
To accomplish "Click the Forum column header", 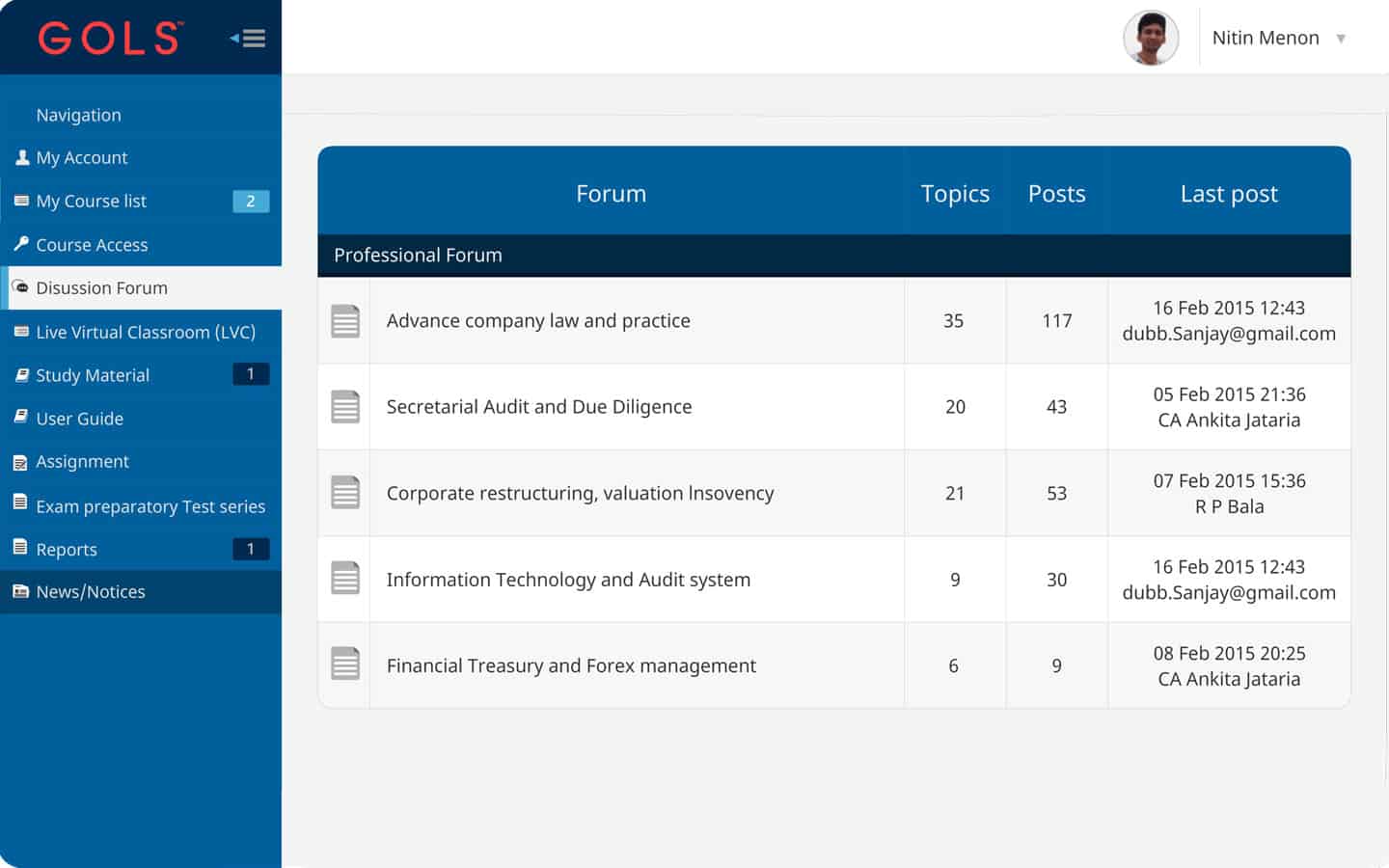I will point(611,194).
